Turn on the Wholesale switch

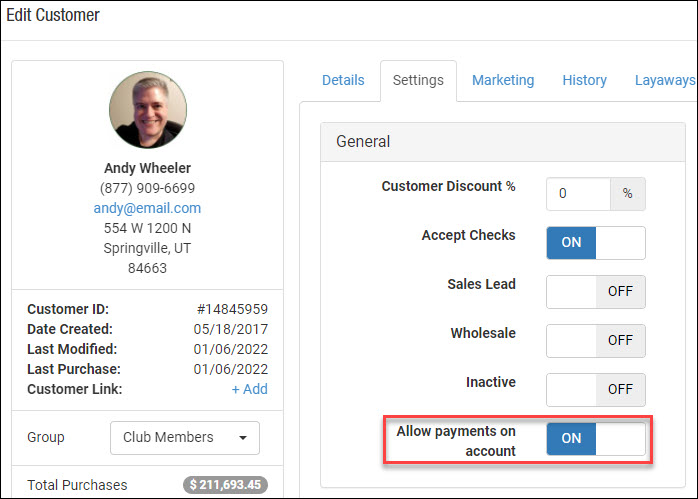(596, 341)
